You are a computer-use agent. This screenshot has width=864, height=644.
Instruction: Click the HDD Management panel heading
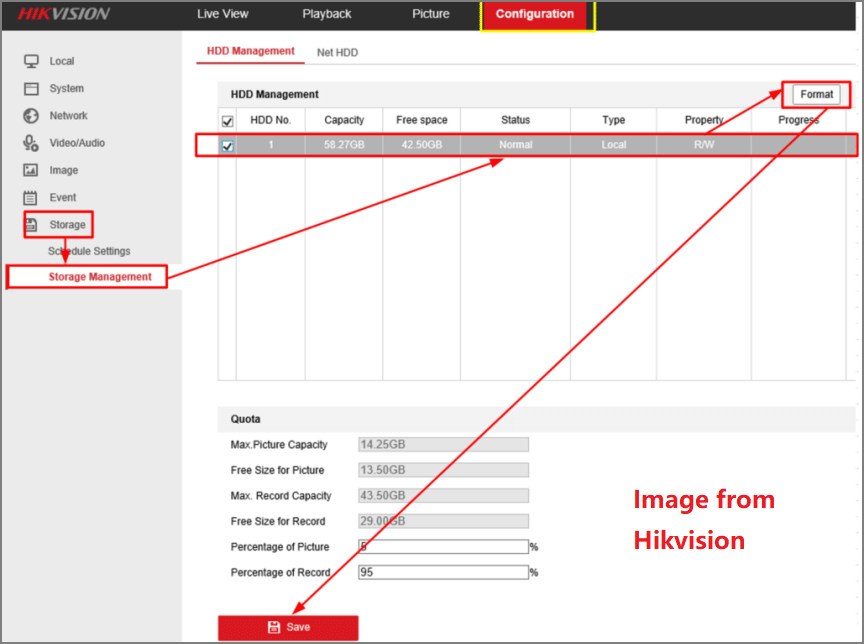(x=274, y=94)
